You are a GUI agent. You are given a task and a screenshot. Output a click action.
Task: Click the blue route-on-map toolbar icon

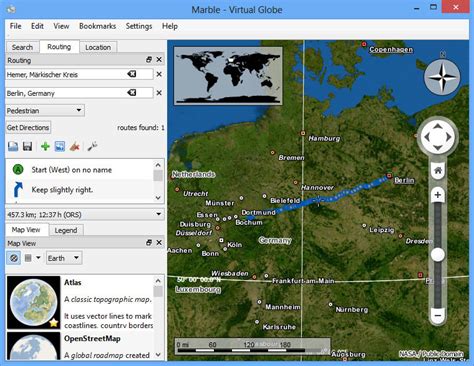(x=60, y=146)
